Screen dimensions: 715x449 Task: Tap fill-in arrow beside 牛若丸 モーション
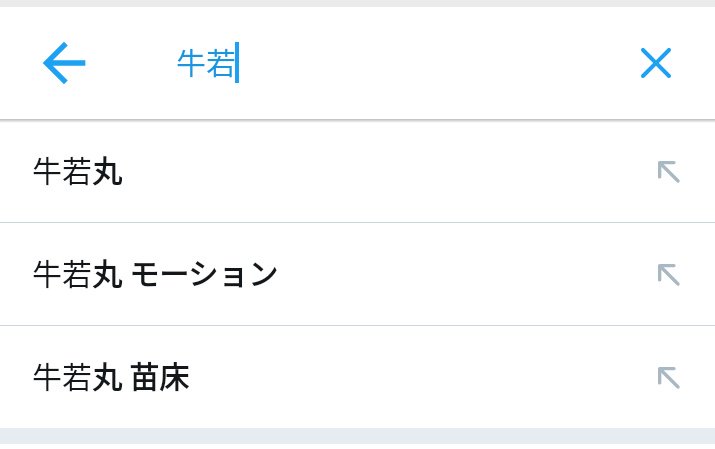click(x=668, y=274)
